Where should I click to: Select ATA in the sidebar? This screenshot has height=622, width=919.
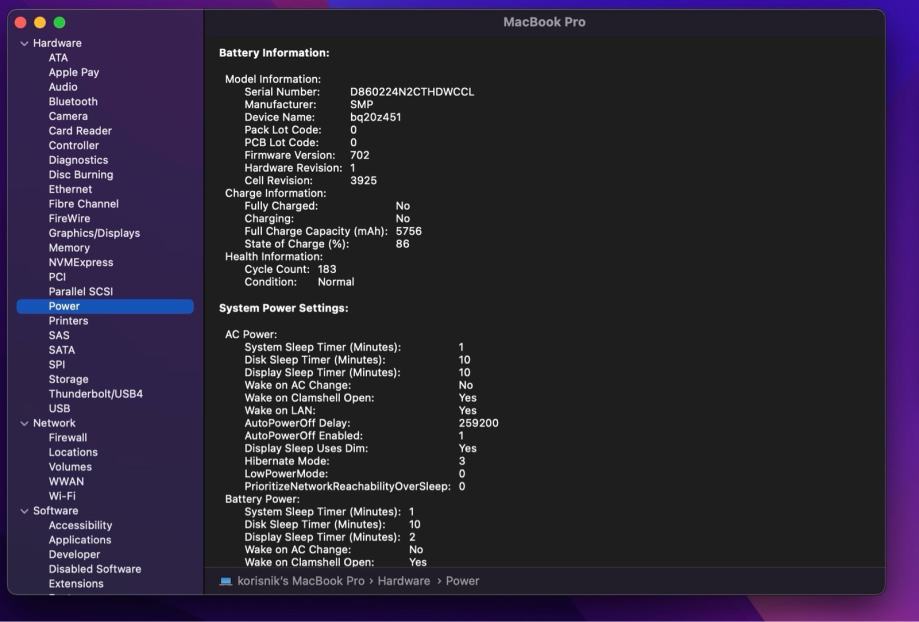(58, 57)
